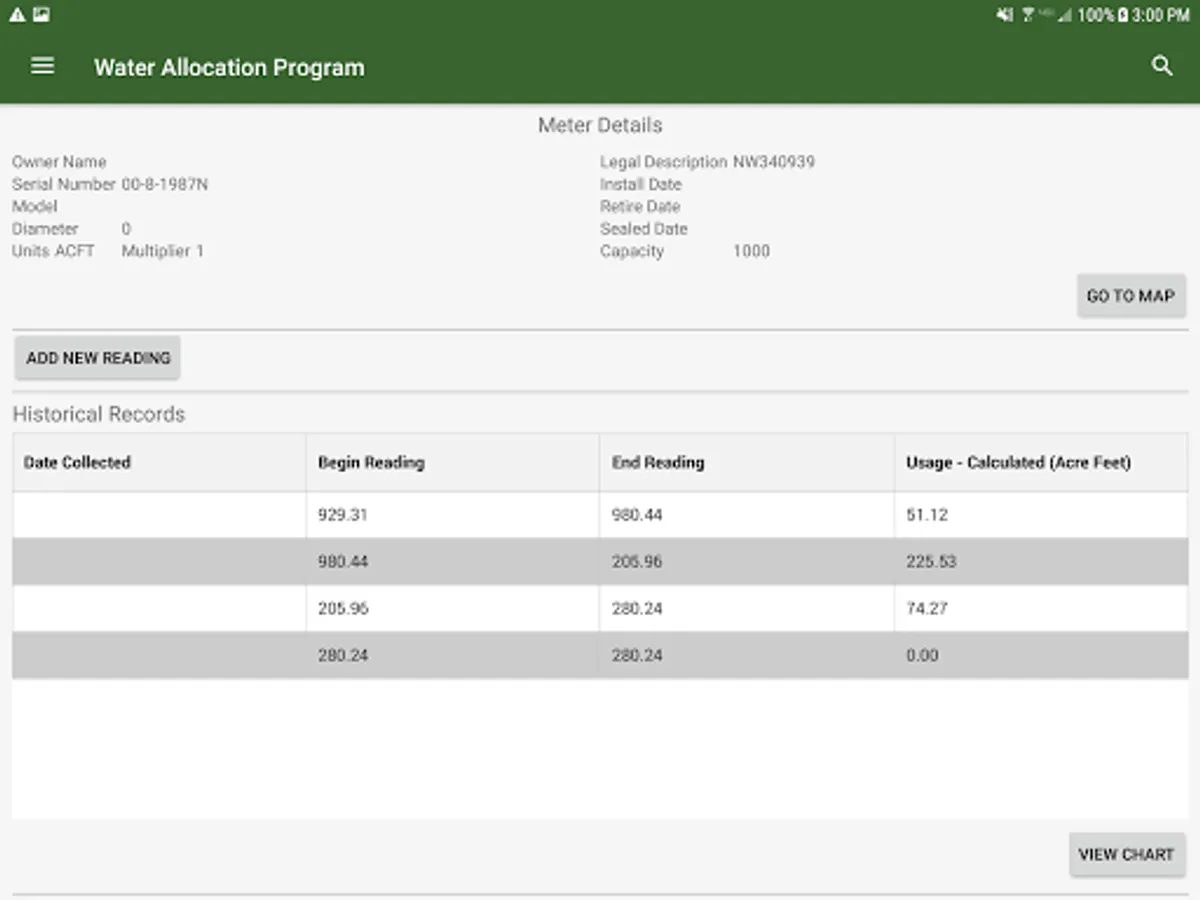Click the Usage - Calculated column header
Screen dimensions: 1200x900
1018,462
